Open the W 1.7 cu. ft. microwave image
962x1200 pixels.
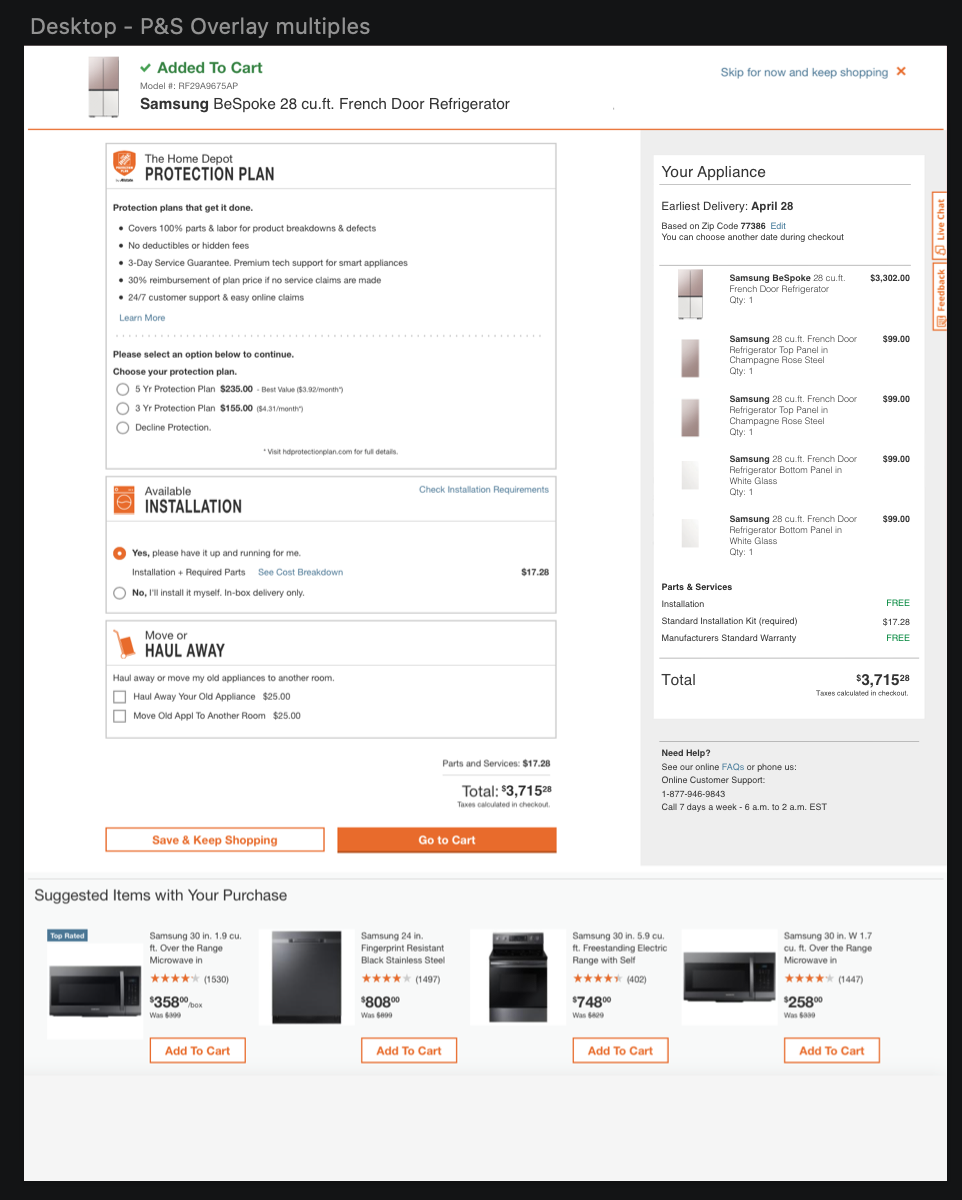[x=729, y=976]
